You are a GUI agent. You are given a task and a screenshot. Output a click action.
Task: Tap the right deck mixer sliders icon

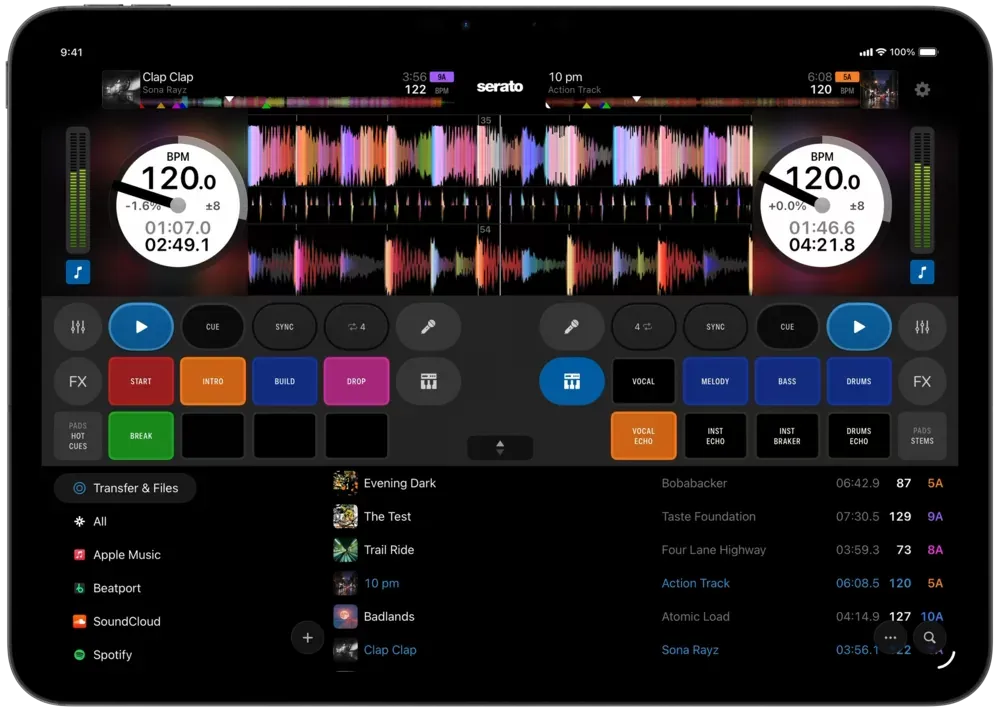click(922, 327)
